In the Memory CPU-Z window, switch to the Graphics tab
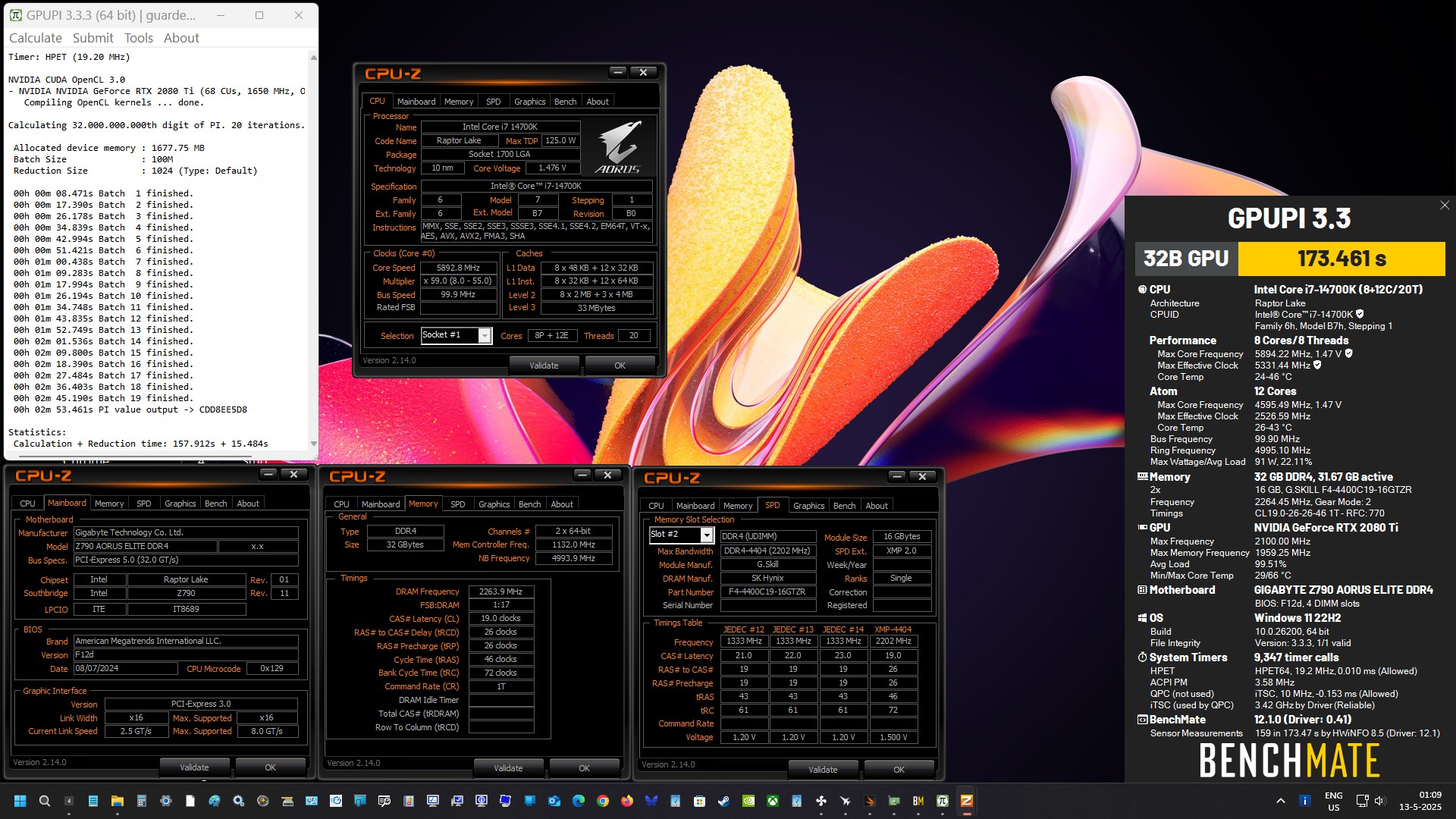 [494, 504]
